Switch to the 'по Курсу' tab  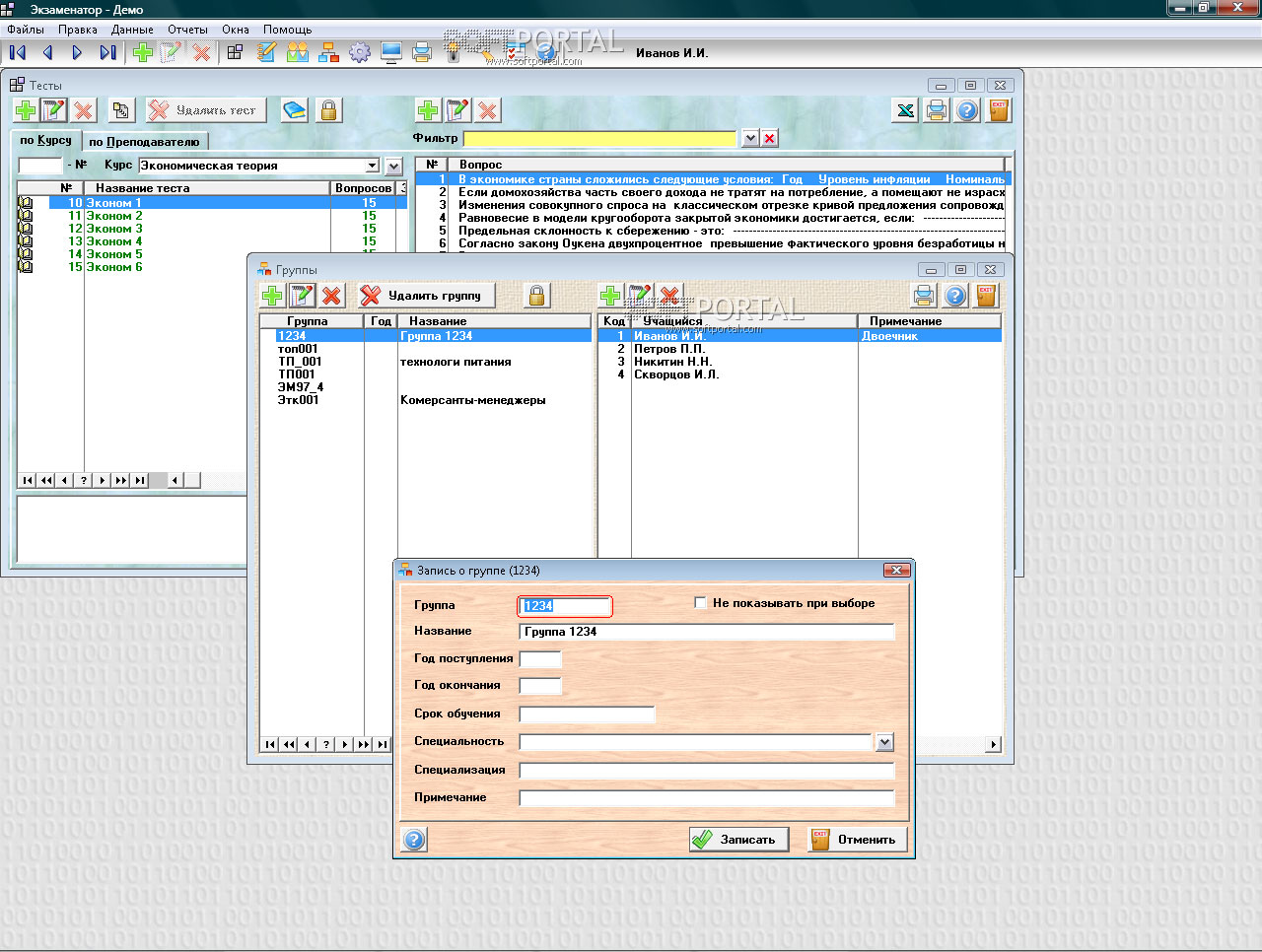(x=45, y=140)
